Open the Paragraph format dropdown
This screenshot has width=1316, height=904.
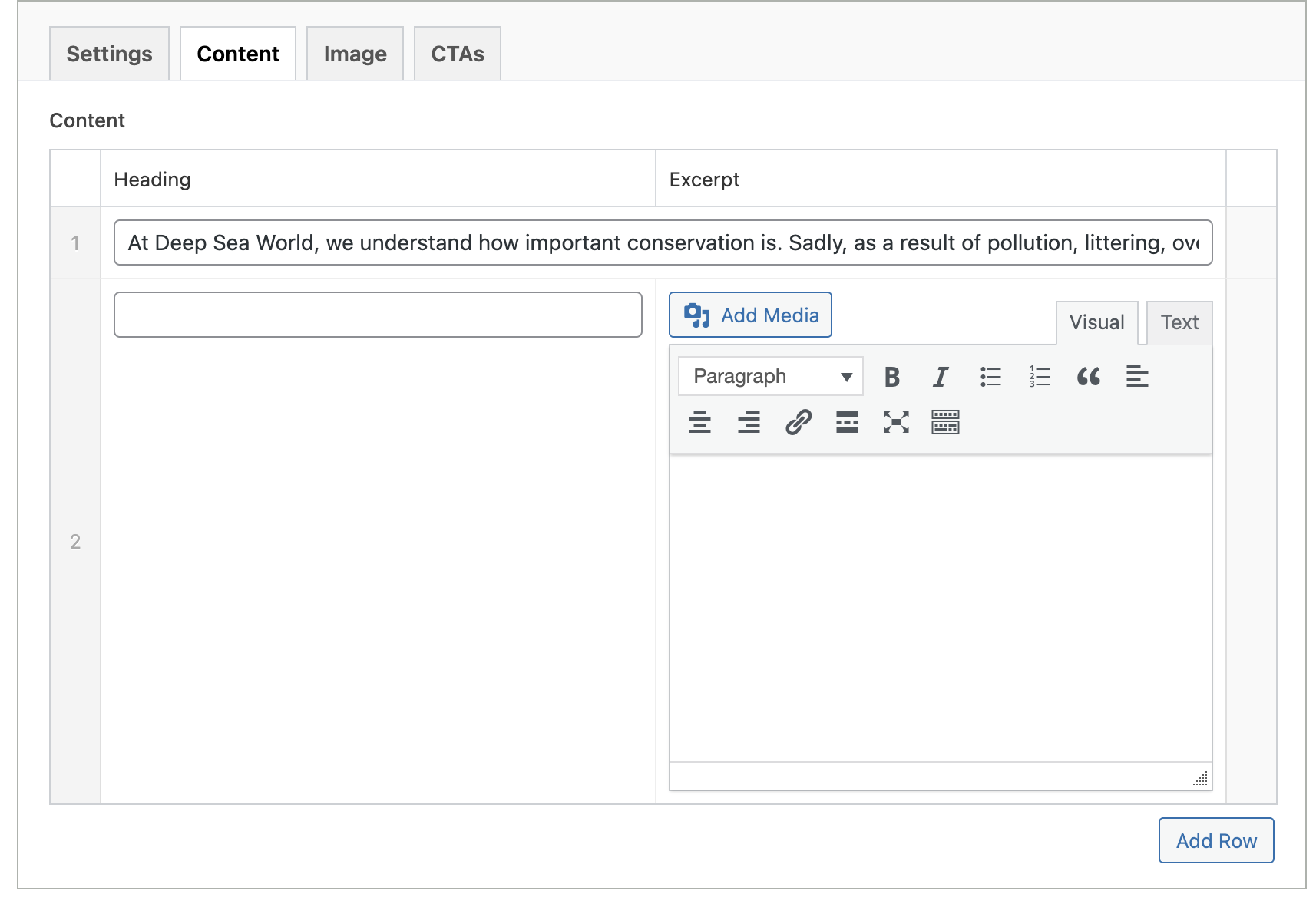click(771, 377)
